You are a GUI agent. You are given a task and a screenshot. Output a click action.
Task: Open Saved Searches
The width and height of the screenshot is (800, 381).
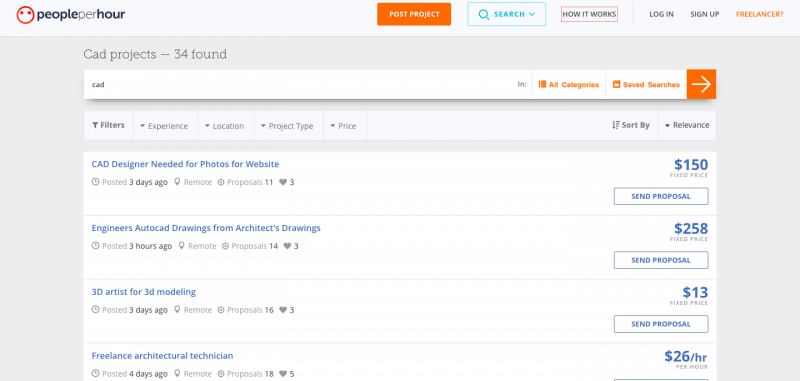pos(646,85)
